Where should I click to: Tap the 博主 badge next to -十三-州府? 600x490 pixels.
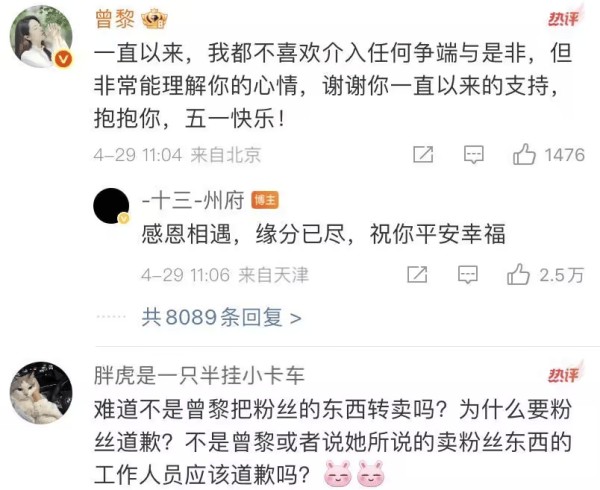pyautogui.click(x=265, y=200)
